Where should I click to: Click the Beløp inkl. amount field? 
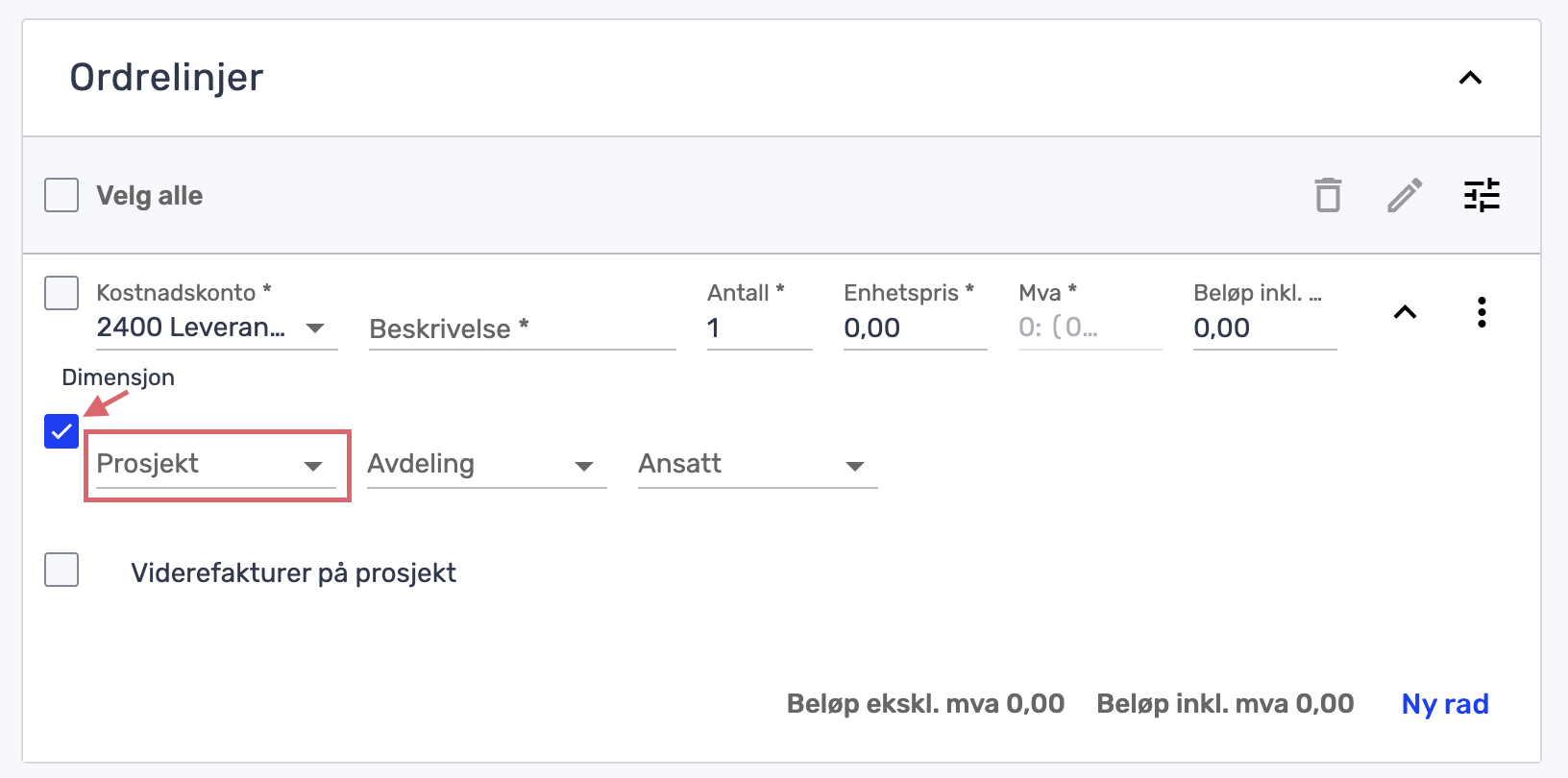1263,328
